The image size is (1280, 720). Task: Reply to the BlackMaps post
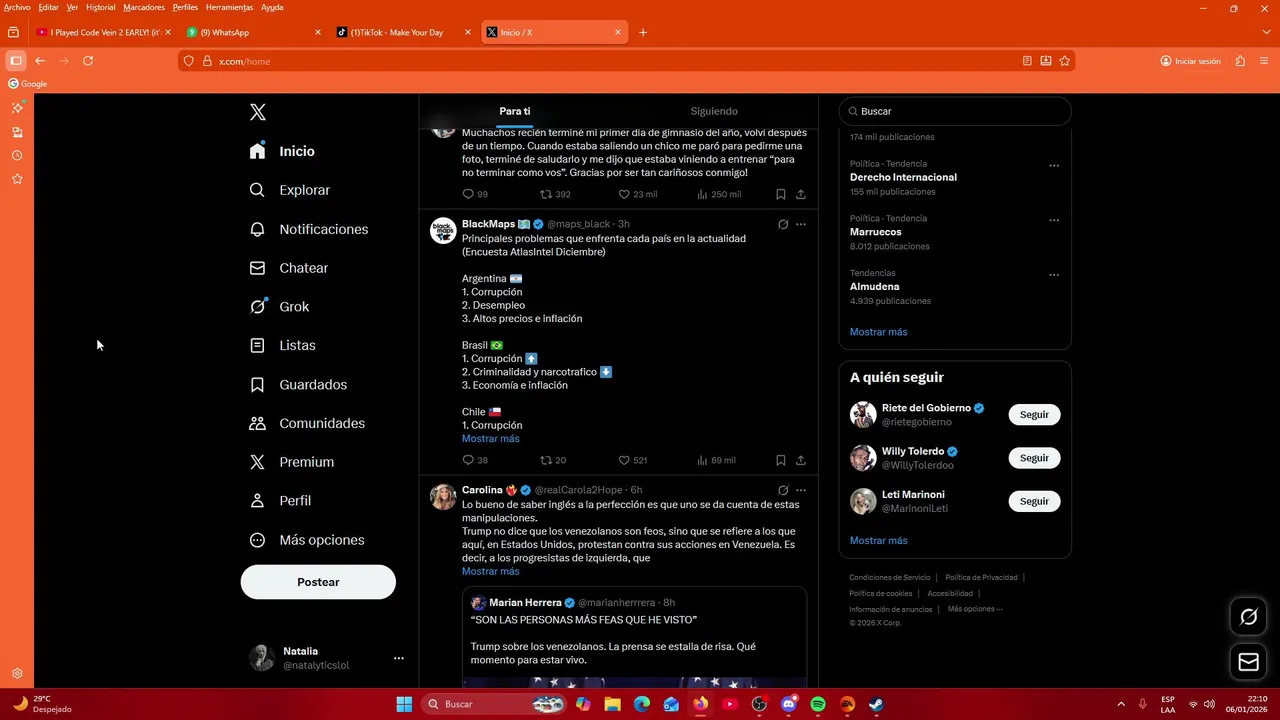pos(475,460)
